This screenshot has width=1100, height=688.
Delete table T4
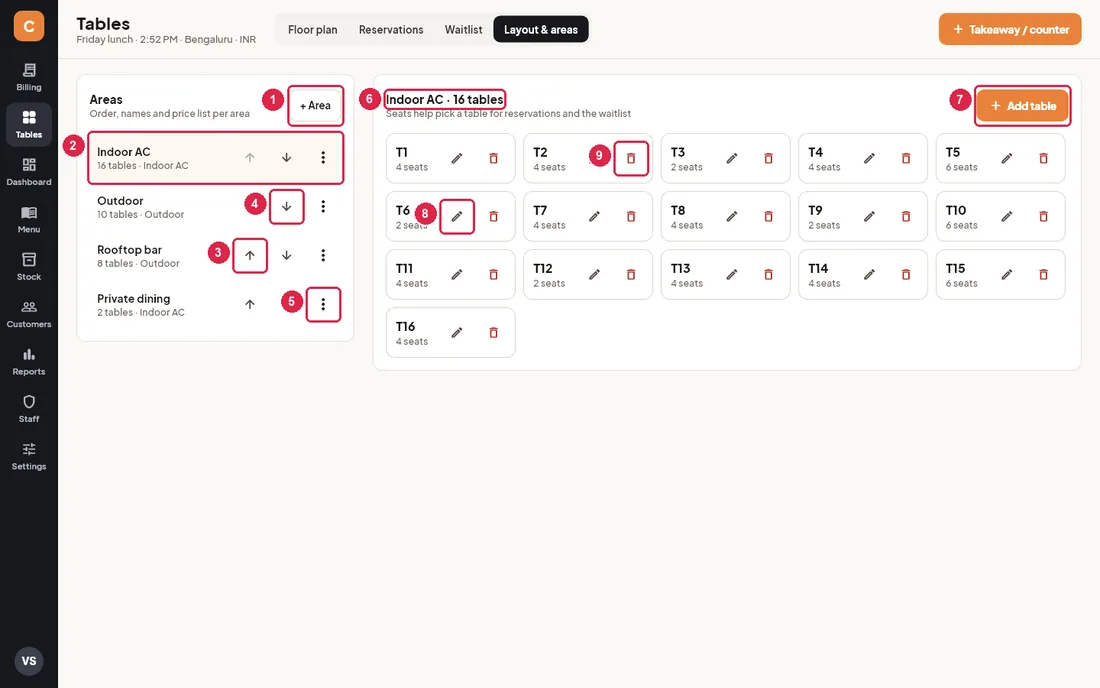[x=906, y=158]
